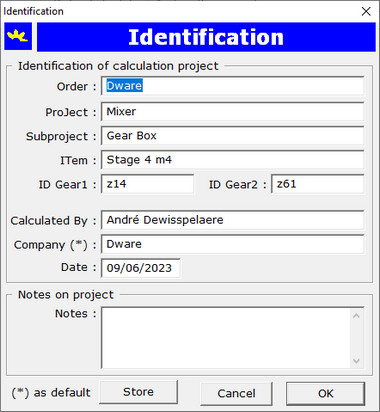The height and width of the screenshot is (412, 380).
Task: Click the Item field showing Stage 4 m4
Action: tap(232, 160)
